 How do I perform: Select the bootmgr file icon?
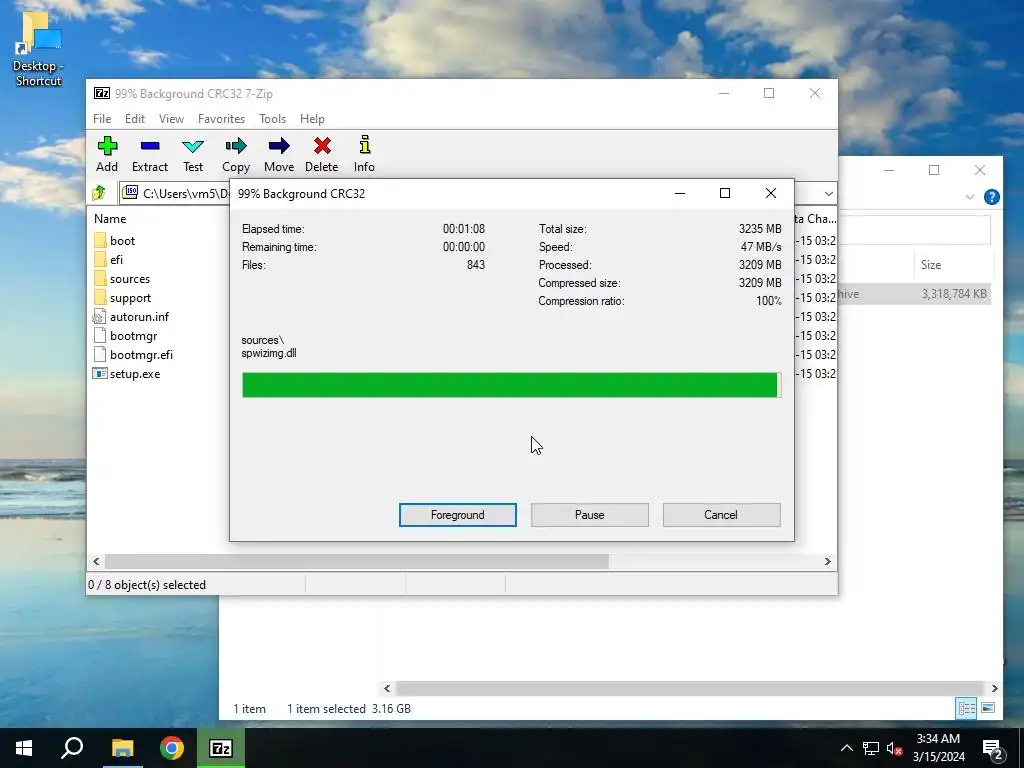[100, 336]
